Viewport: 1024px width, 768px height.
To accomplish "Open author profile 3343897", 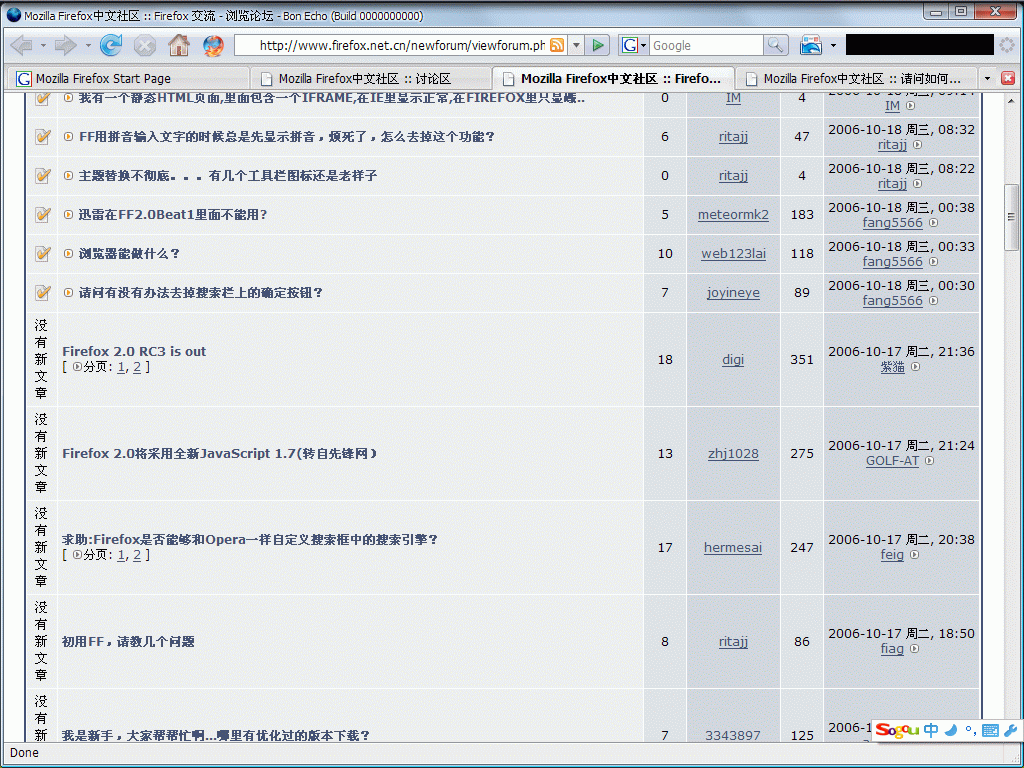I will tap(733, 735).
